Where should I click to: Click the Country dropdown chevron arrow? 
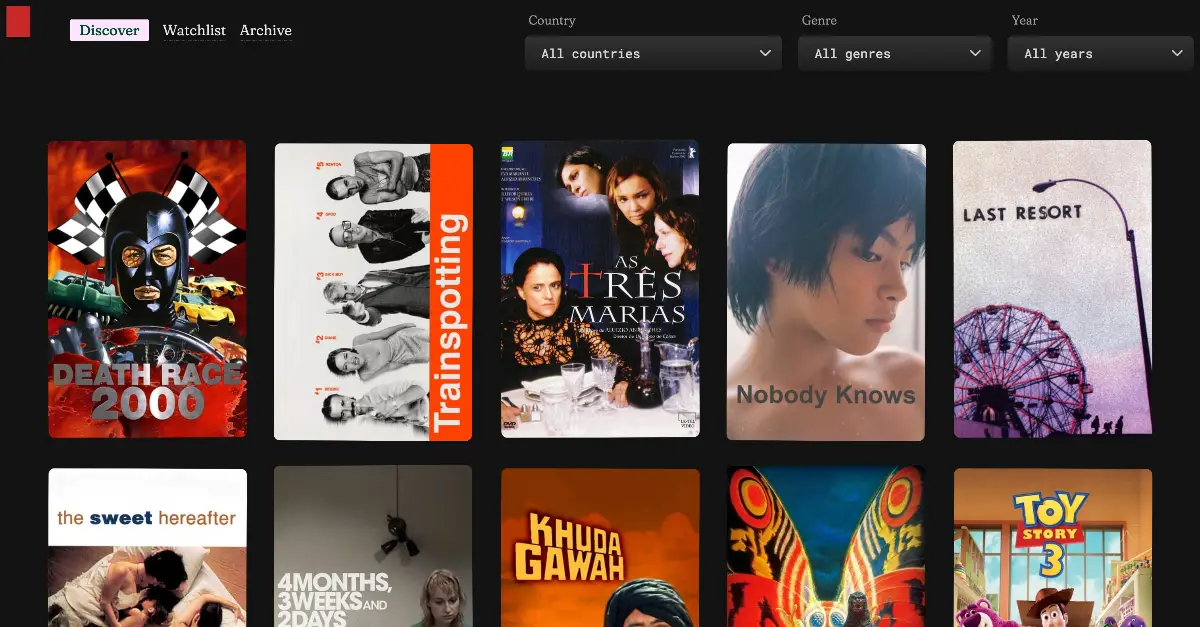(765, 54)
